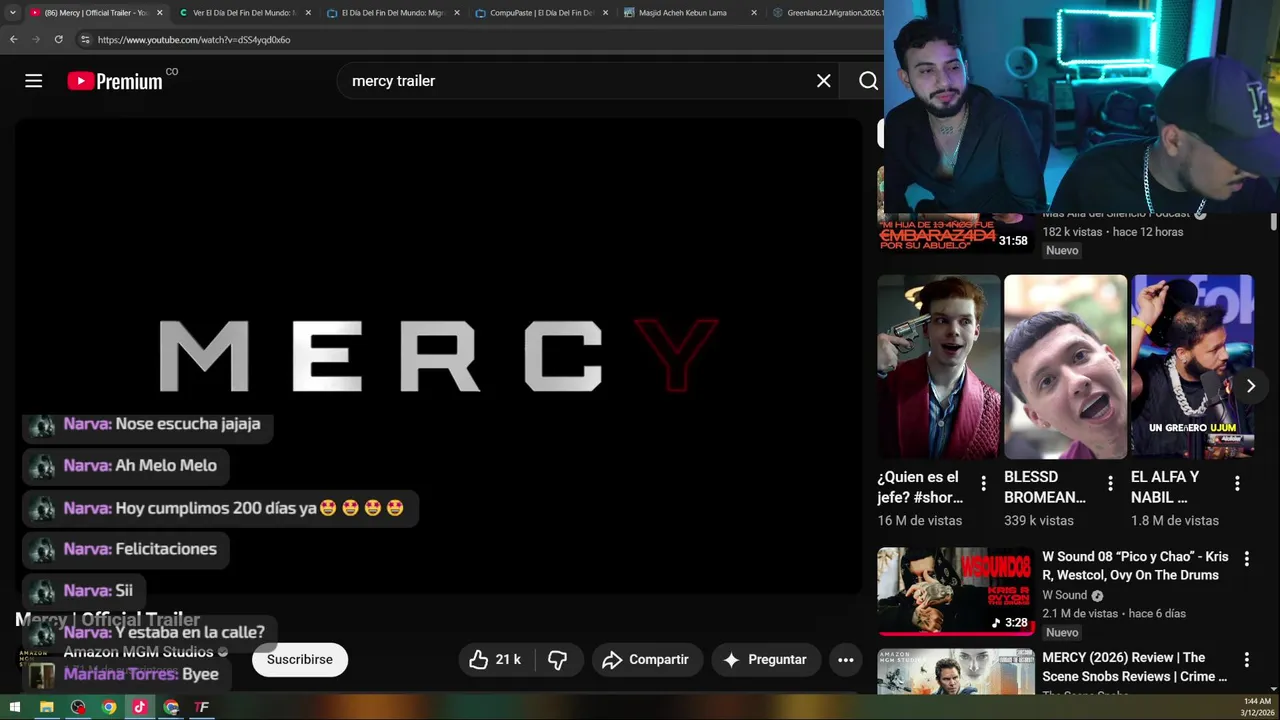Open 'W Sound 08 Pico y Chao' video title
This screenshot has width=1280, height=720.
(x=1135, y=566)
